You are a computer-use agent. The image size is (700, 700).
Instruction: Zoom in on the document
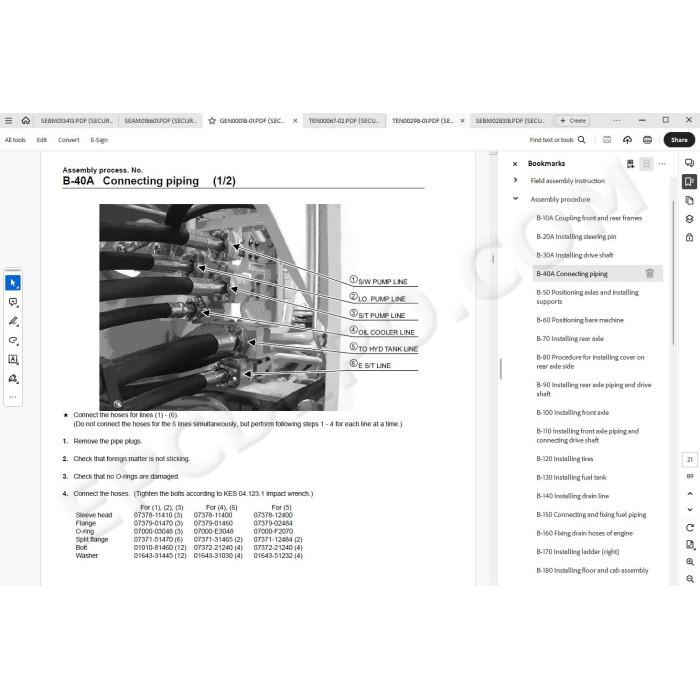point(690,562)
